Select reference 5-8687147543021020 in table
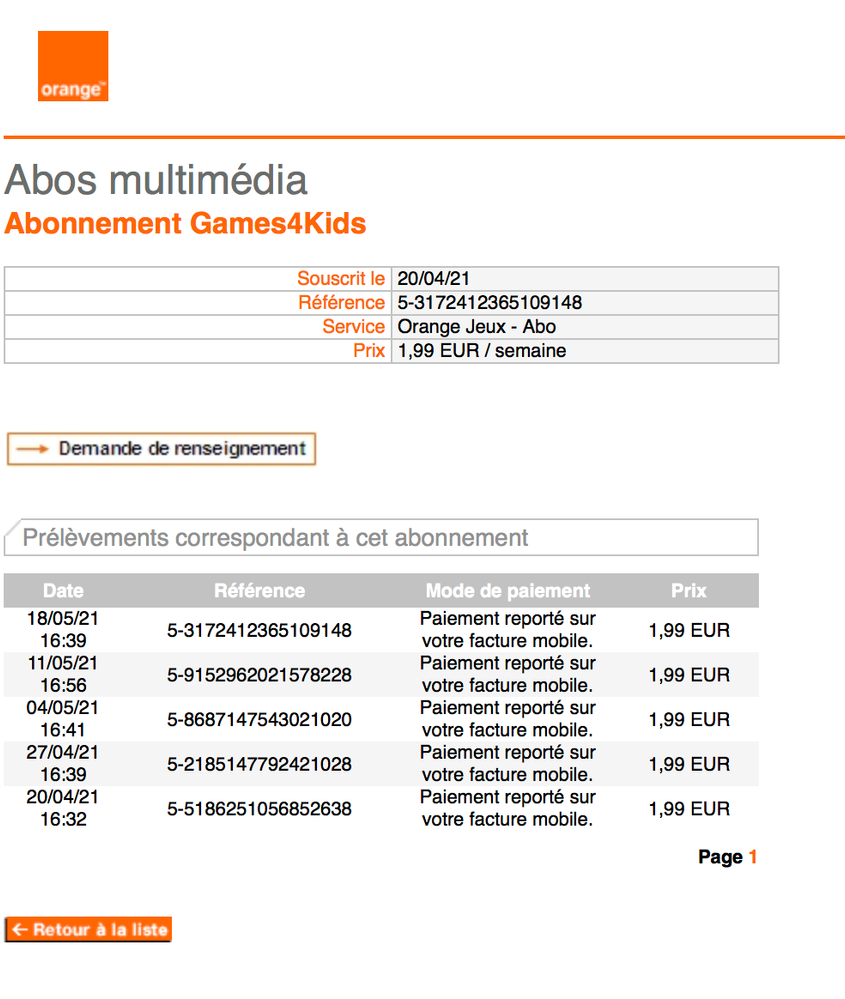Image resolution: width=845 pixels, height=999 pixels. 259,720
